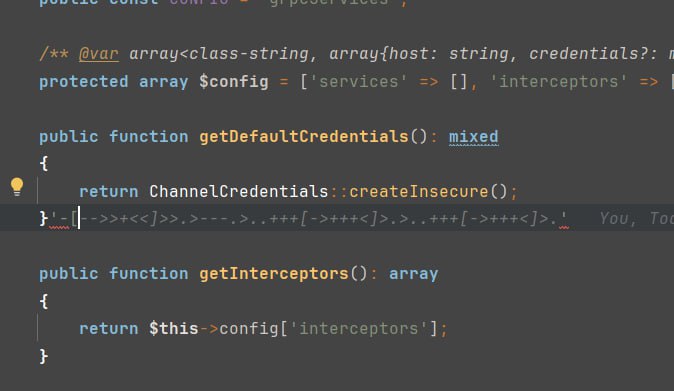Click the @var doc tag

pos(98,54)
